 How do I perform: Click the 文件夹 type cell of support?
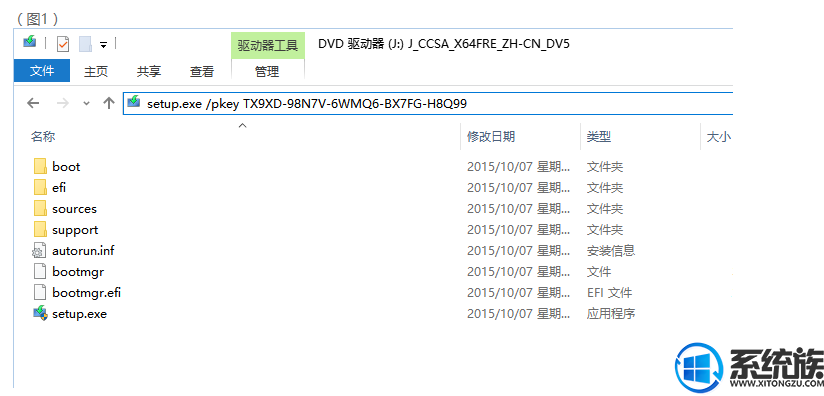[x=605, y=230]
